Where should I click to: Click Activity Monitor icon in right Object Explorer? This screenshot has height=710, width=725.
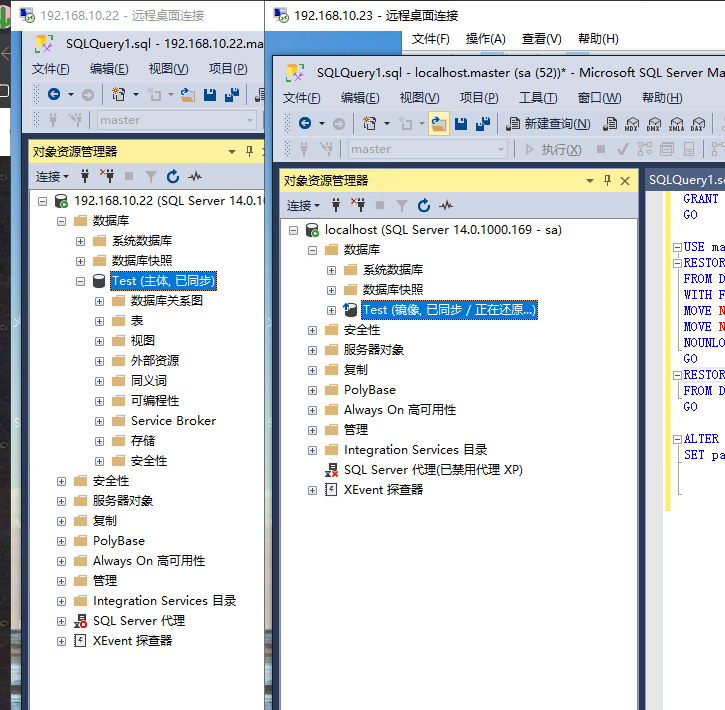click(x=446, y=205)
